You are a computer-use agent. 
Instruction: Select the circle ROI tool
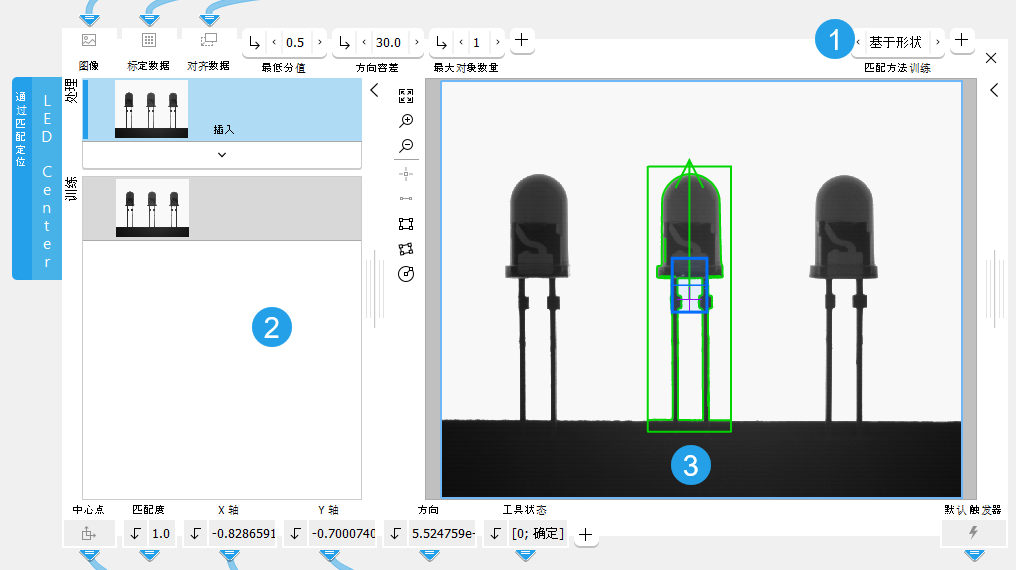(406, 274)
